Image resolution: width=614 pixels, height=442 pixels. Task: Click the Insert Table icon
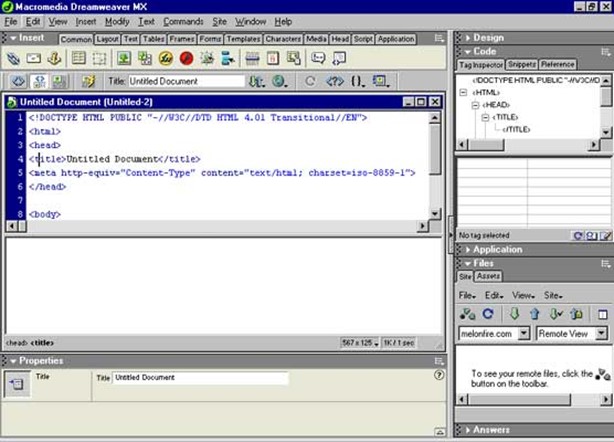click(79, 58)
